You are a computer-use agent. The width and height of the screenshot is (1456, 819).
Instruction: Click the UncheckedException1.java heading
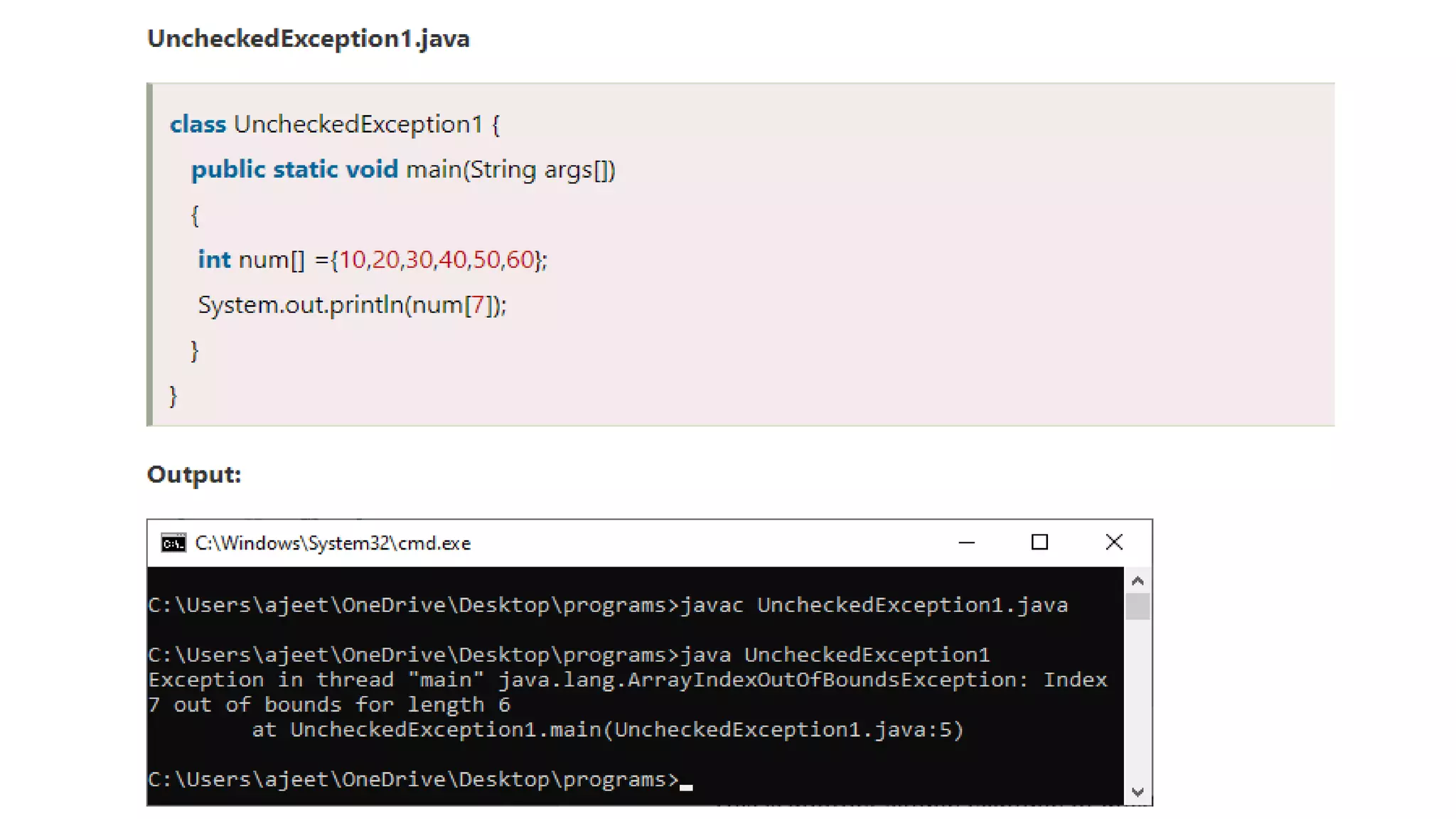pos(308,38)
